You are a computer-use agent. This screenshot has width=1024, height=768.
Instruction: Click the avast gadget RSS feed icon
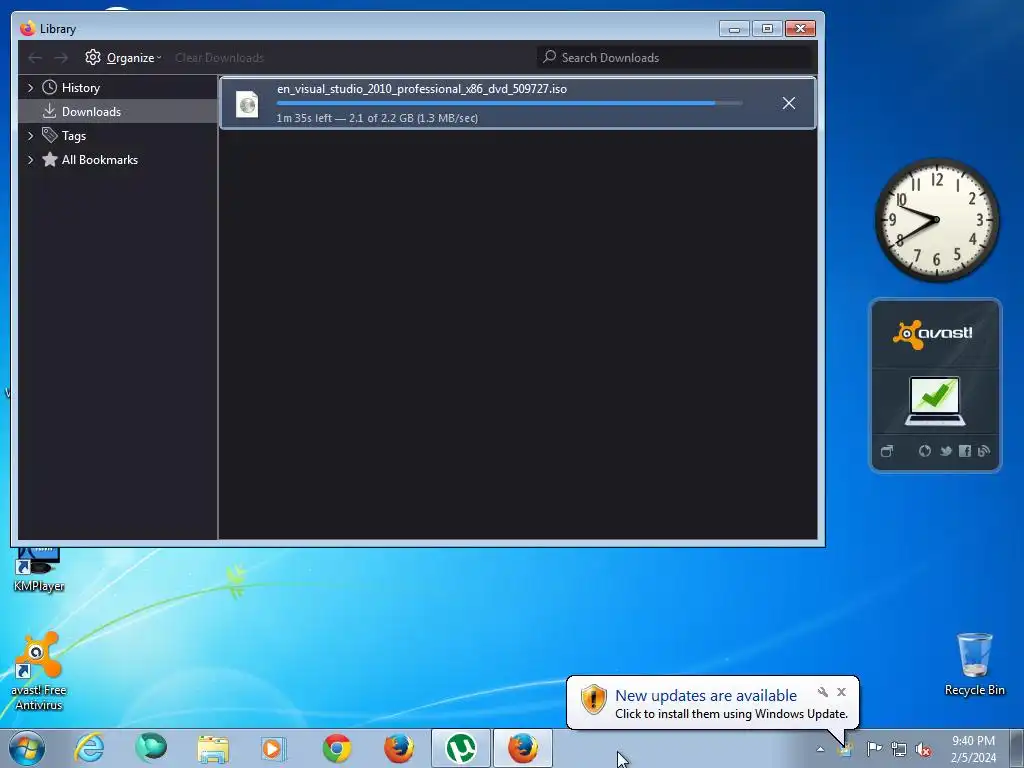pyautogui.click(x=984, y=451)
